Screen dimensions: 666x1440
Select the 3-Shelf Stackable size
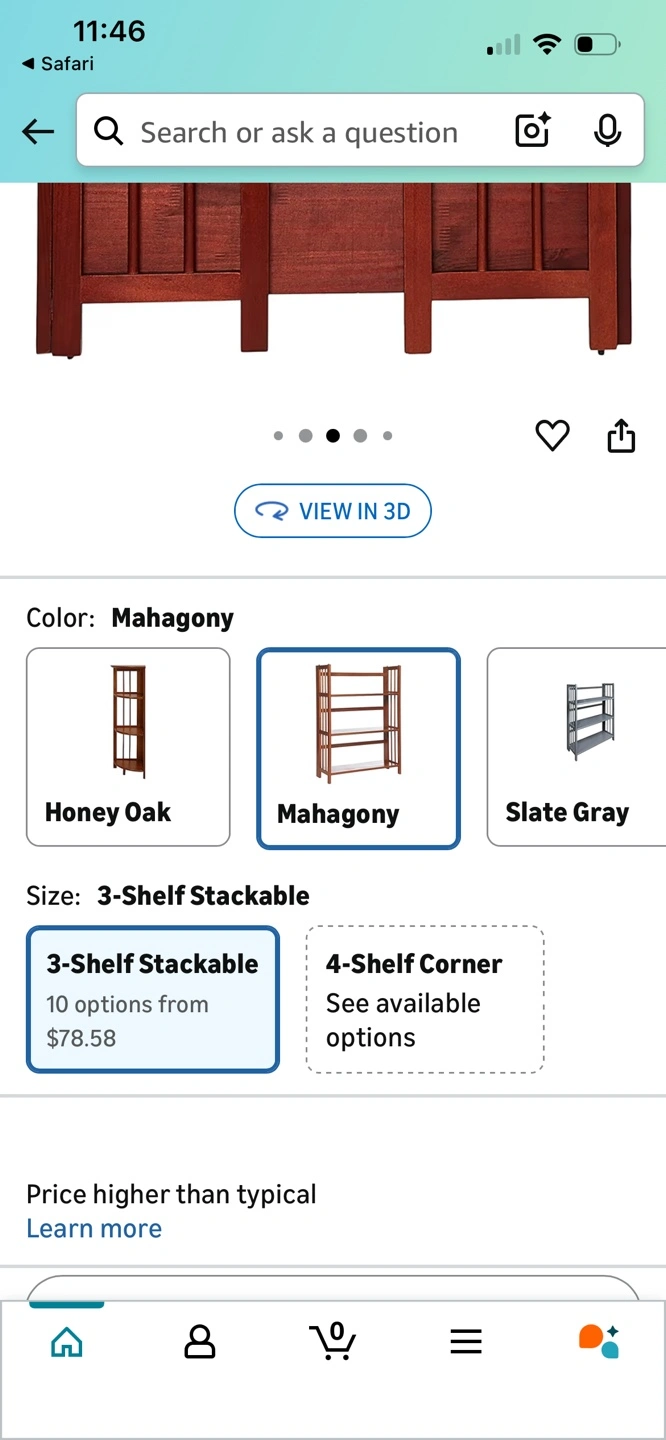(x=153, y=999)
